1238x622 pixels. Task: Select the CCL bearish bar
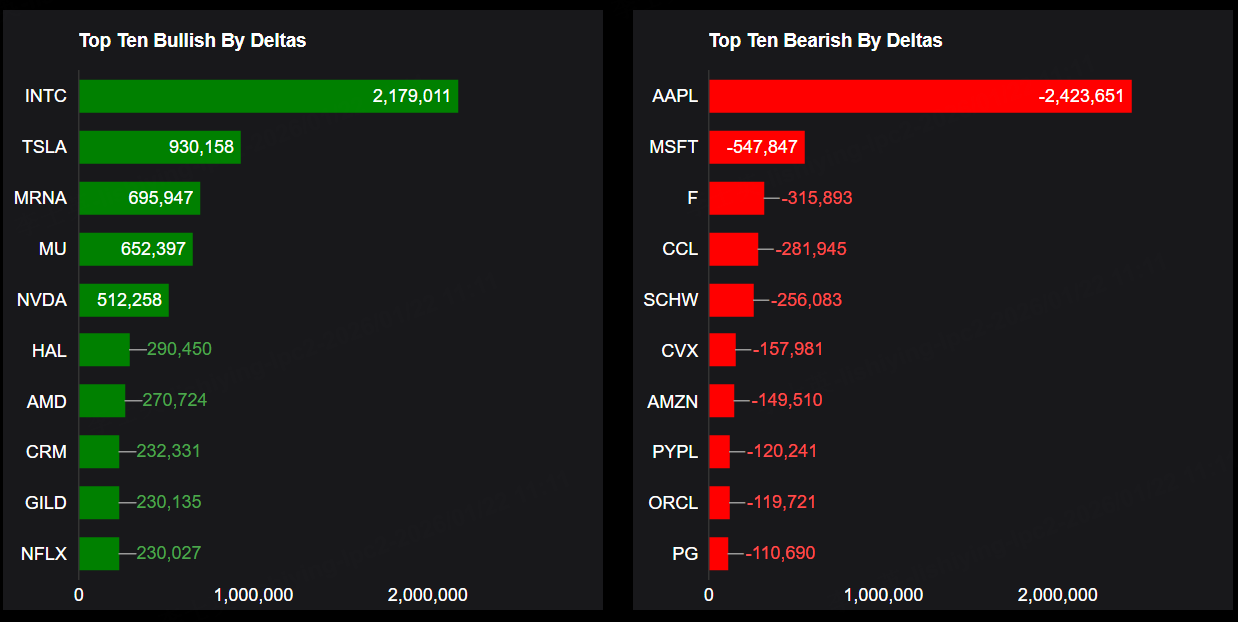tap(733, 249)
